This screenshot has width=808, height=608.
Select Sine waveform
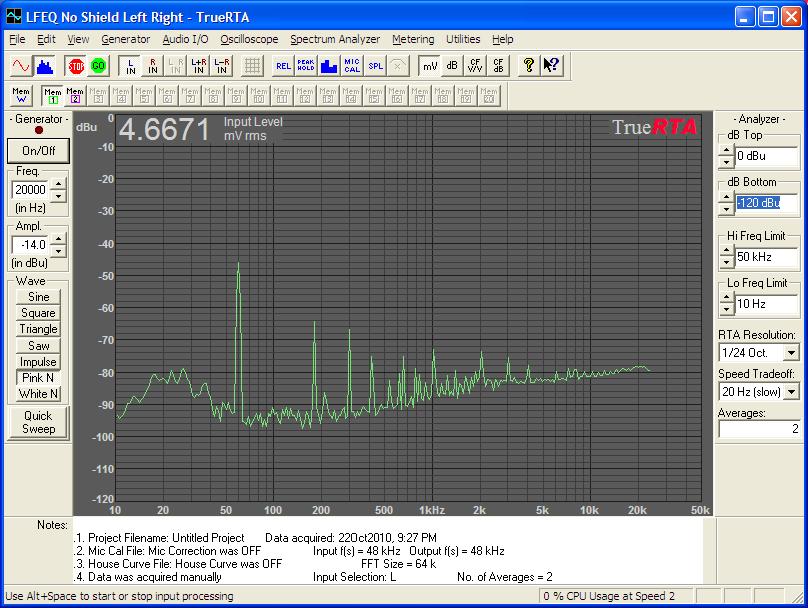pyautogui.click(x=38, y=297)
